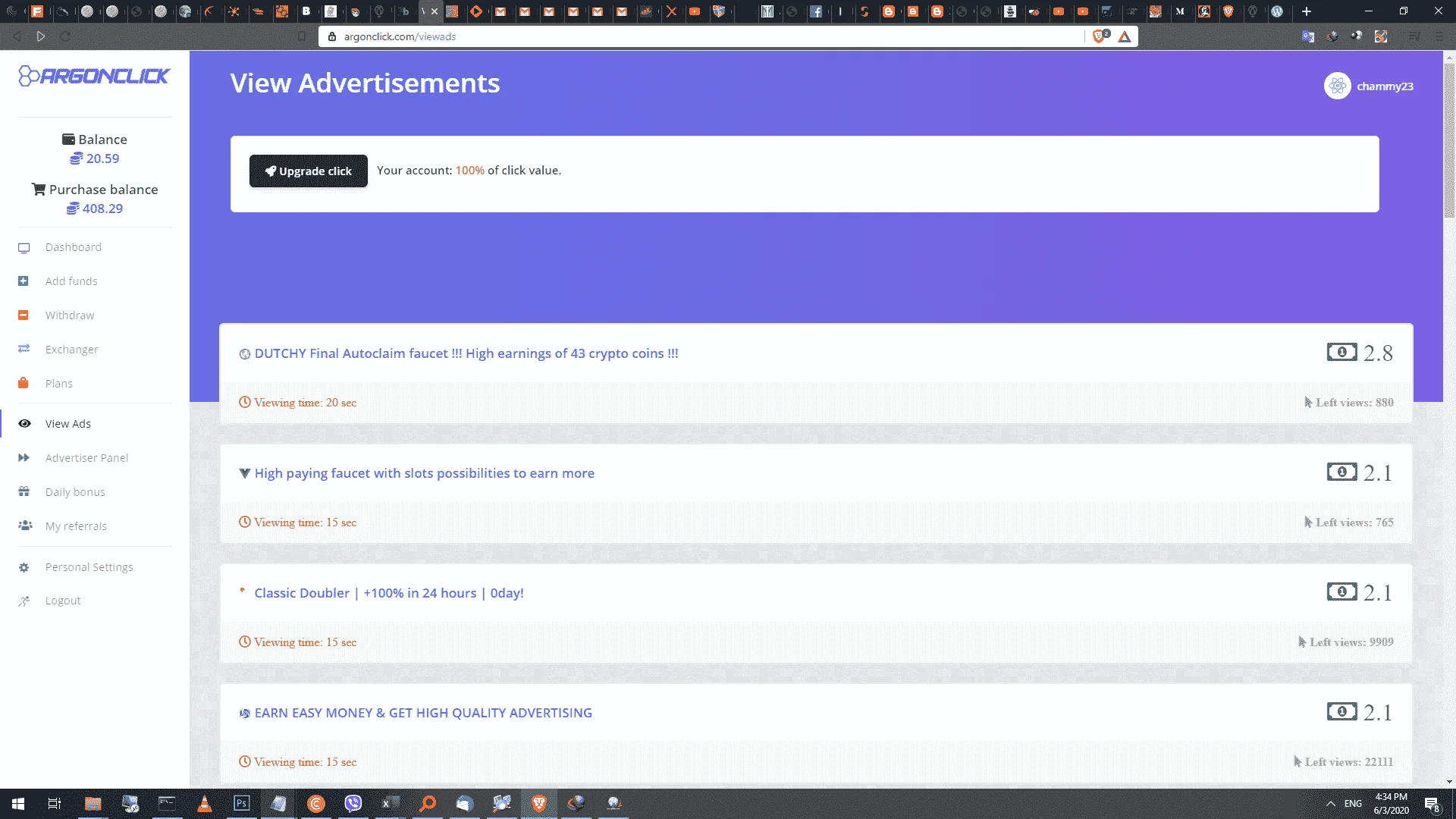This screenshot has width=1456, height=819.
Task: Click the Add funds plus icon
Action: click(x=24, y=281)
